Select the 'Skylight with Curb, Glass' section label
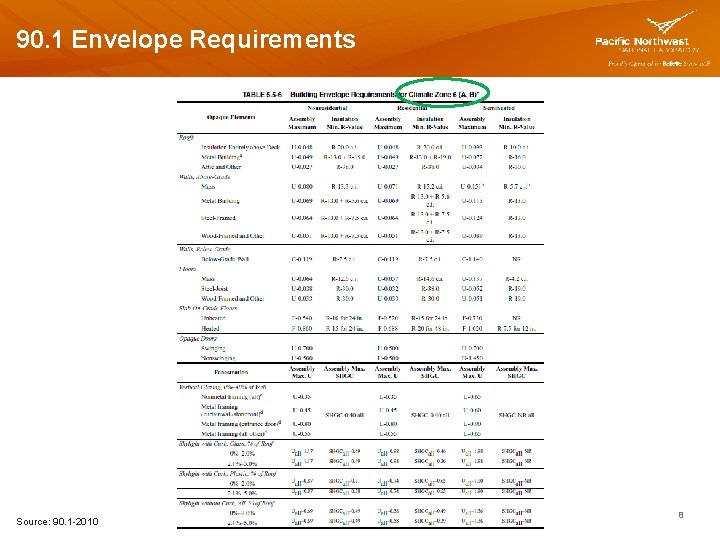Viewport: 720px width, 540px height. point(226,444)
